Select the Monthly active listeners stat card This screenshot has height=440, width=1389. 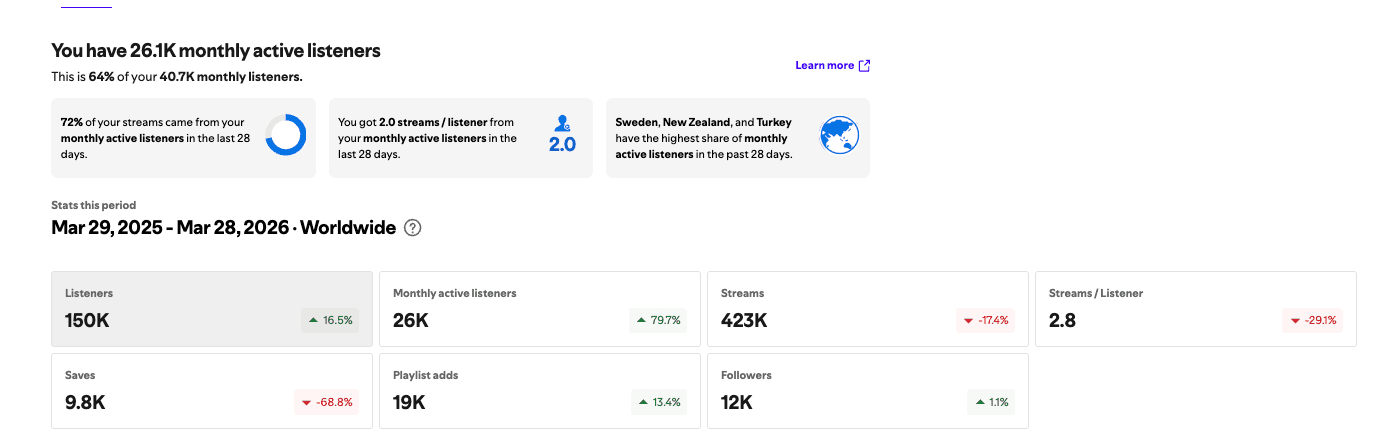tap(540, 309)
